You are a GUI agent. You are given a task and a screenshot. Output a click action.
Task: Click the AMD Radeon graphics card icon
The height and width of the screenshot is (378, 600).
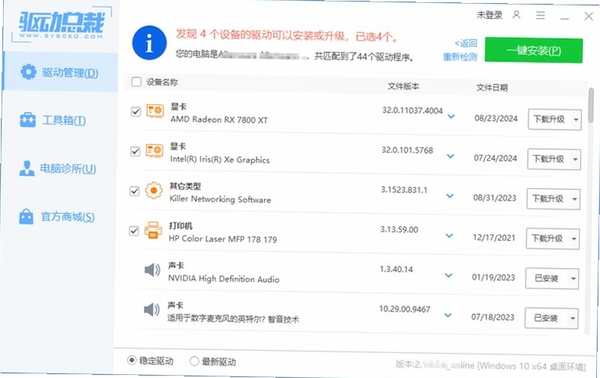[x=155, y=111]
